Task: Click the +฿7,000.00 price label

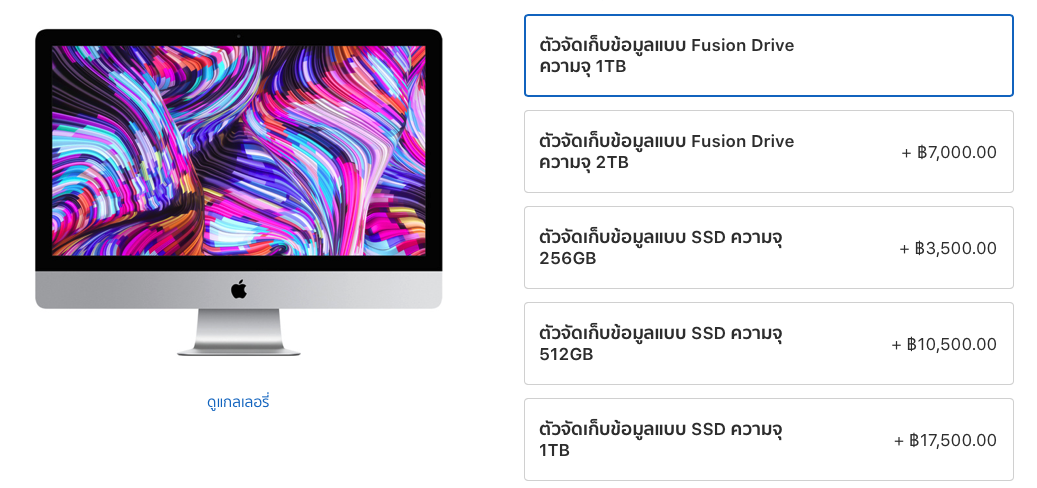Action: (x=948, y=152)
